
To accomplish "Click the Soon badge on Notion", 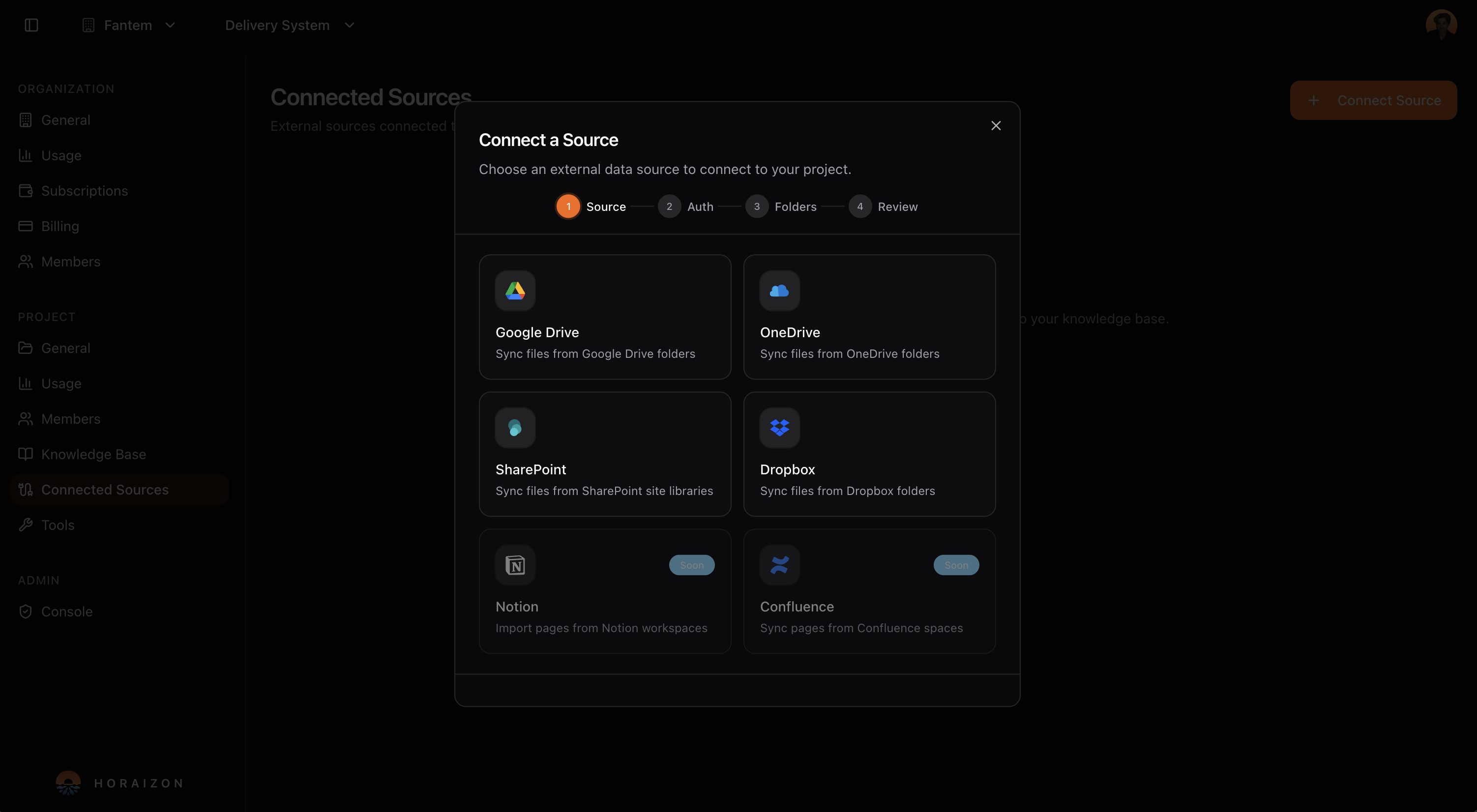I will (x=691, y=565).
